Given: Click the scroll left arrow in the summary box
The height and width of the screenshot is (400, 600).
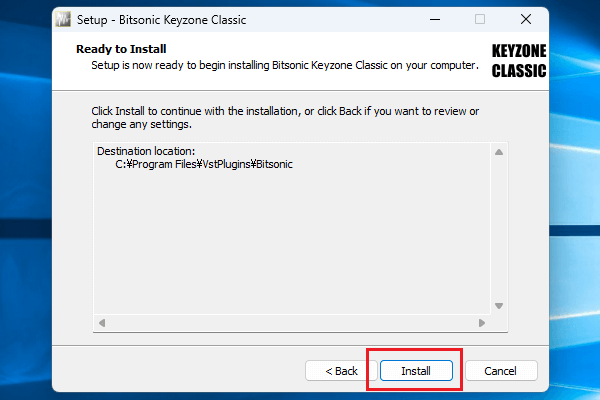Looking at the screenshot, I should pyautogui.click(x=101, y=323).
